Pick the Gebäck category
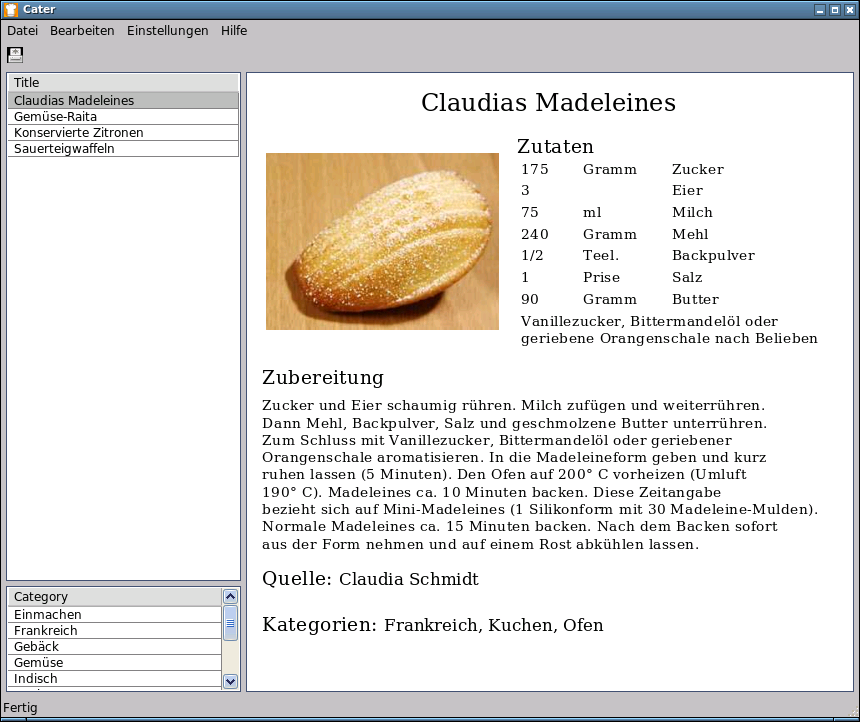The height and width of the screenshot is (722, 860). click(36, 647)
